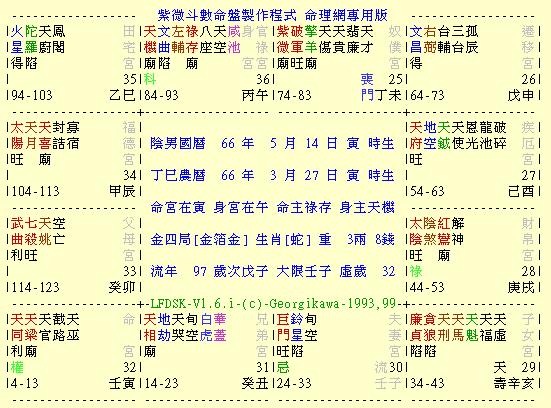
Task: Click the stem-branch label "辛亥"
Action: pyautogui.click(x=521, y=383)
